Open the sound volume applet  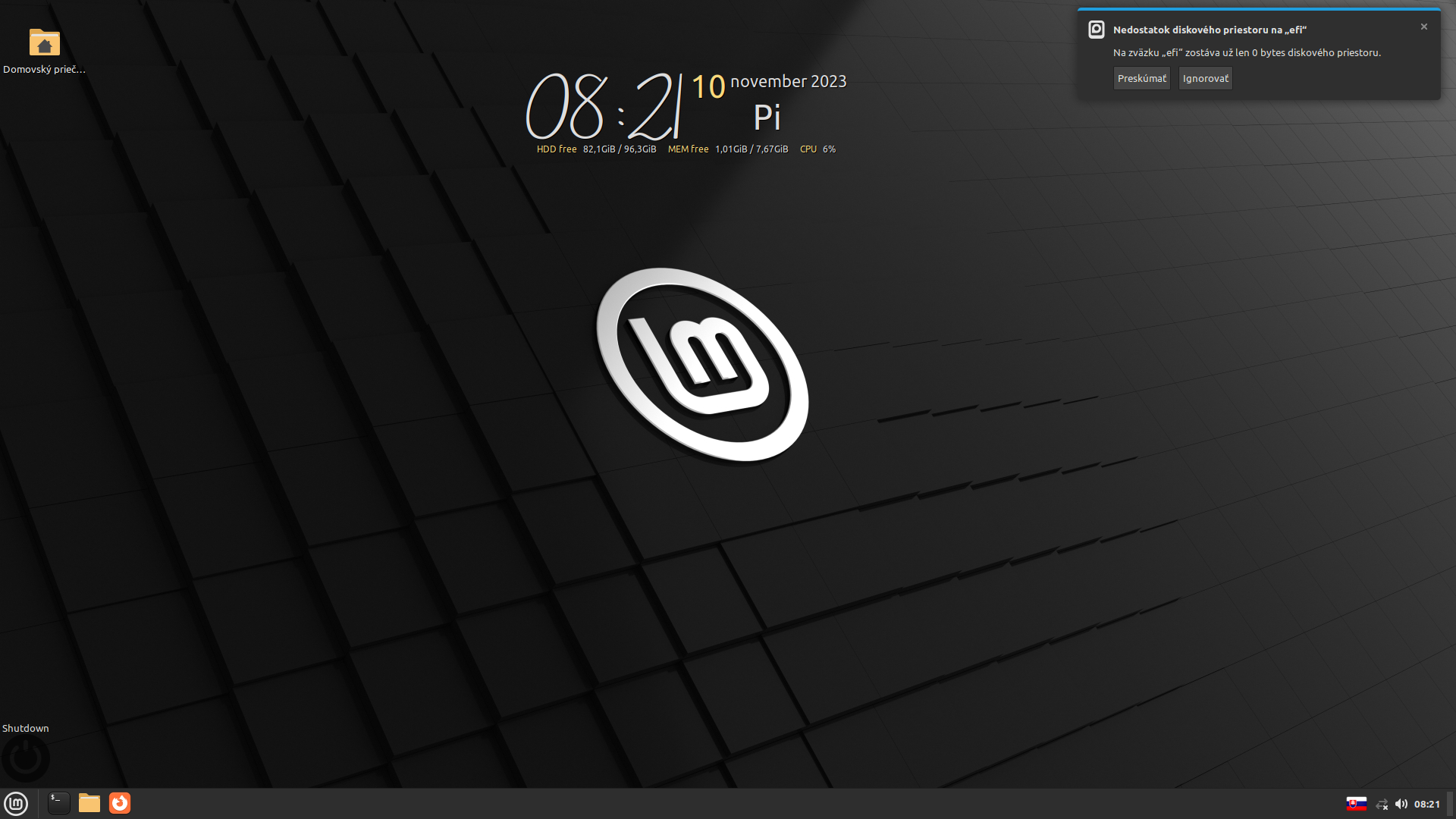tap(1401, 804)
